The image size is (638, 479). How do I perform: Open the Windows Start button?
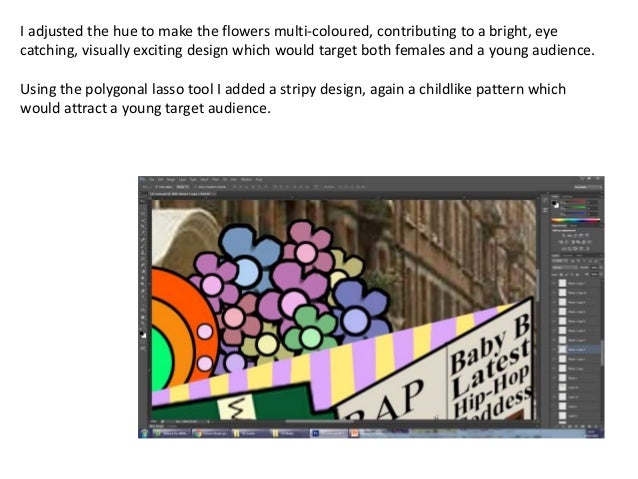[144, 433]
